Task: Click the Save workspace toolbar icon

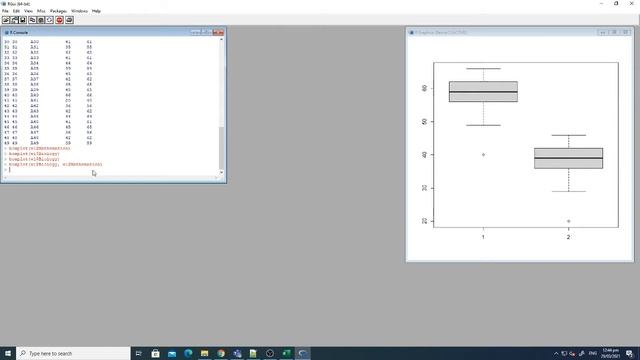Action: pos(22,20)
